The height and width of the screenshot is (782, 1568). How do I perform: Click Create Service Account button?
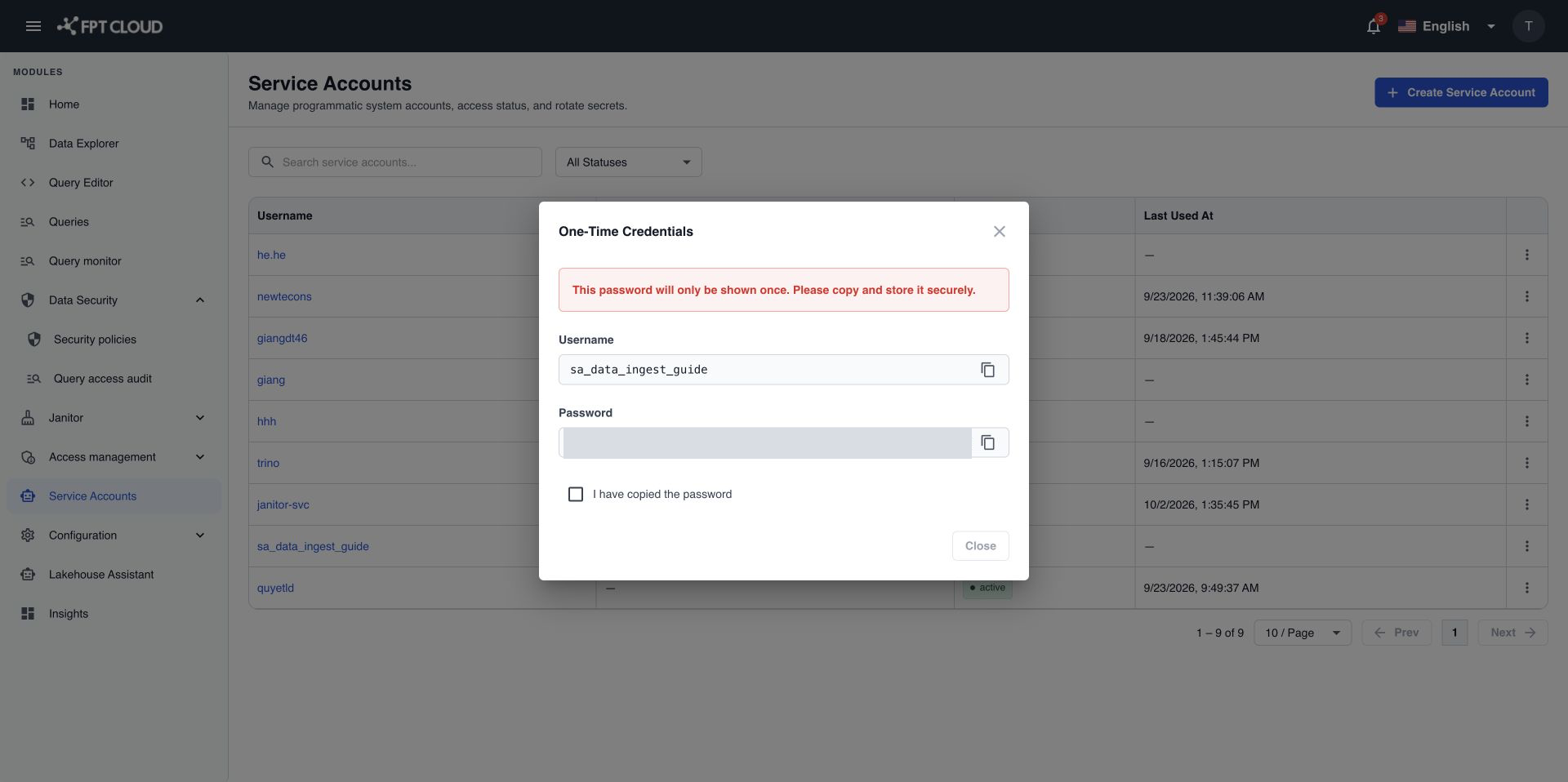[x=1461, y=92]
